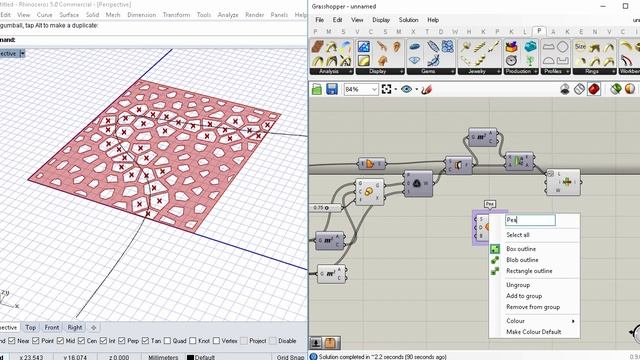
Task: Select the red shaded preview mode icon
Action: 594,89
